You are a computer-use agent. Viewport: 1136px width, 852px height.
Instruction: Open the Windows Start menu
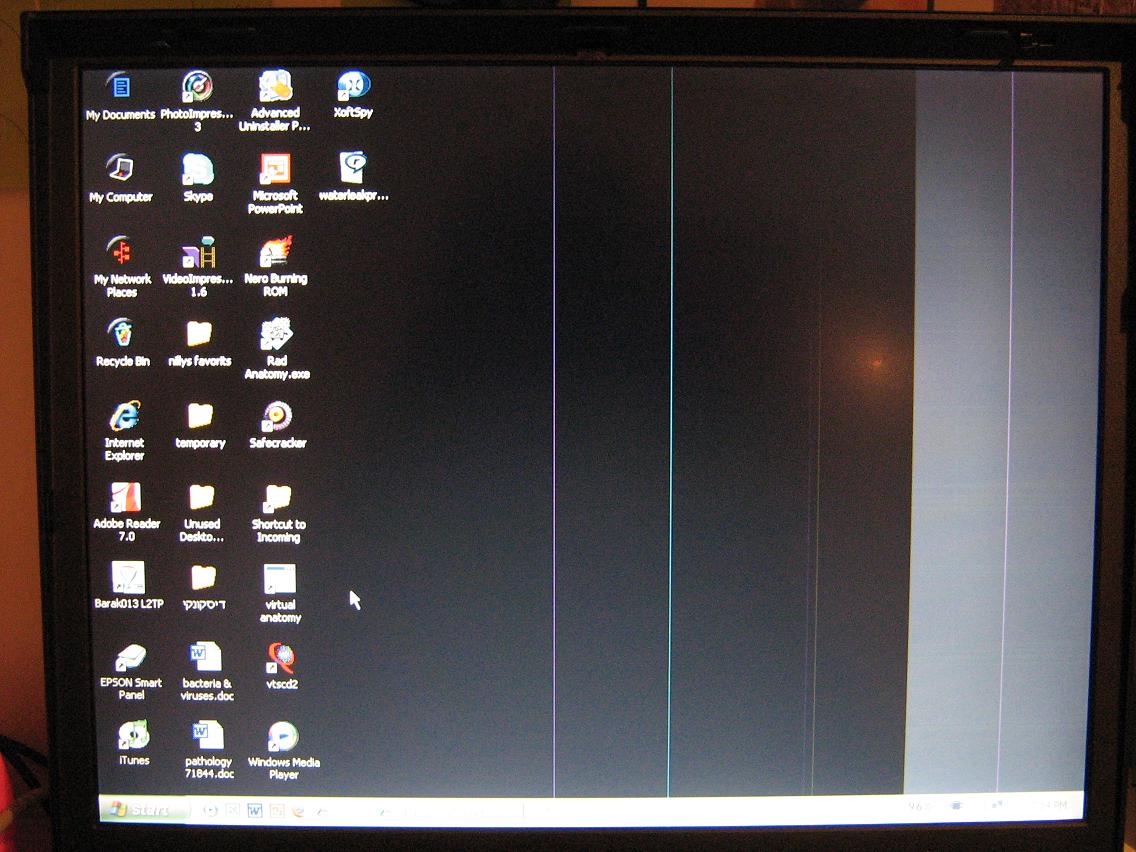coord(141,810)
